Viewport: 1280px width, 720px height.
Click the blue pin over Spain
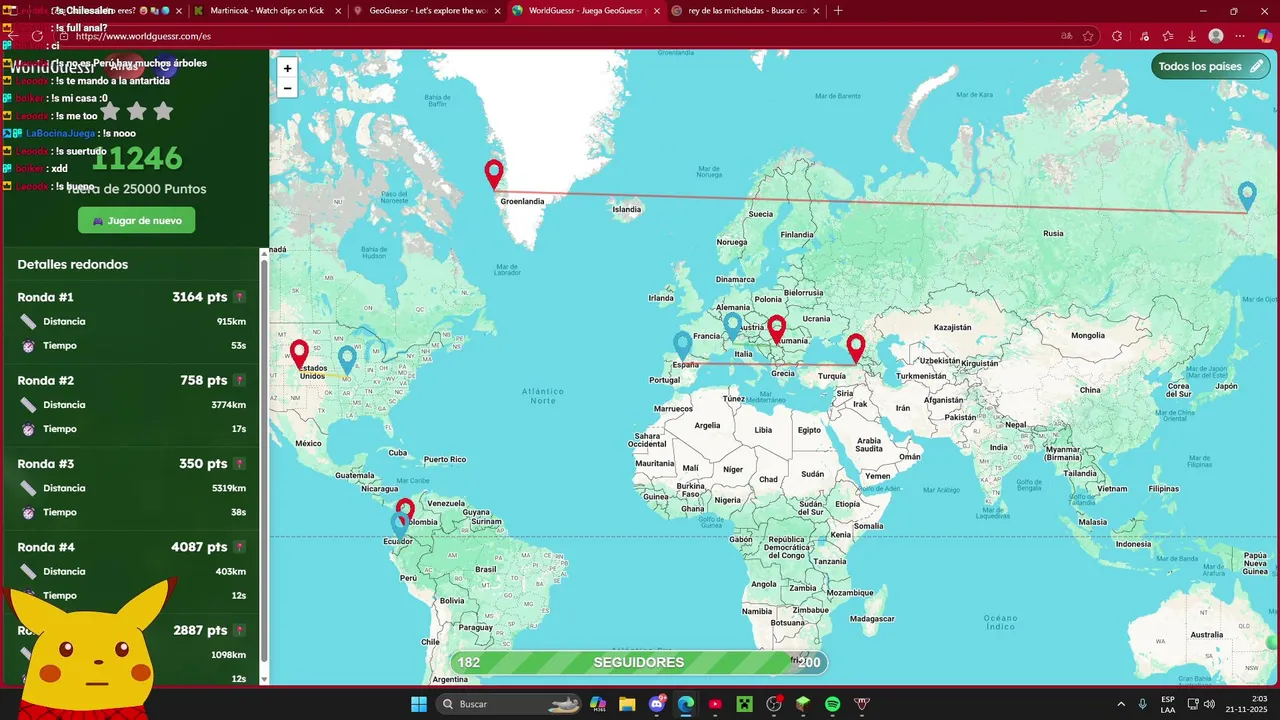pyautogui.click(x=683, y=346)
